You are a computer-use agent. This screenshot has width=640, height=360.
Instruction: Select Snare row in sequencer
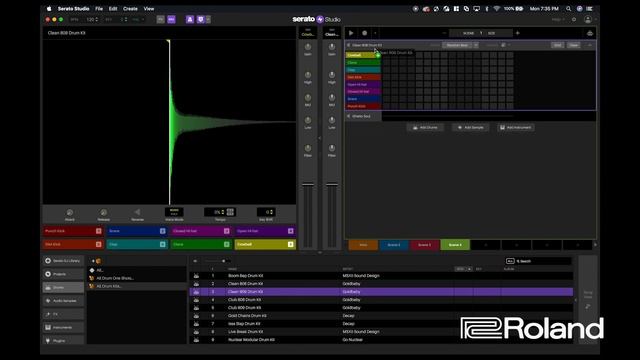(363, 99)
